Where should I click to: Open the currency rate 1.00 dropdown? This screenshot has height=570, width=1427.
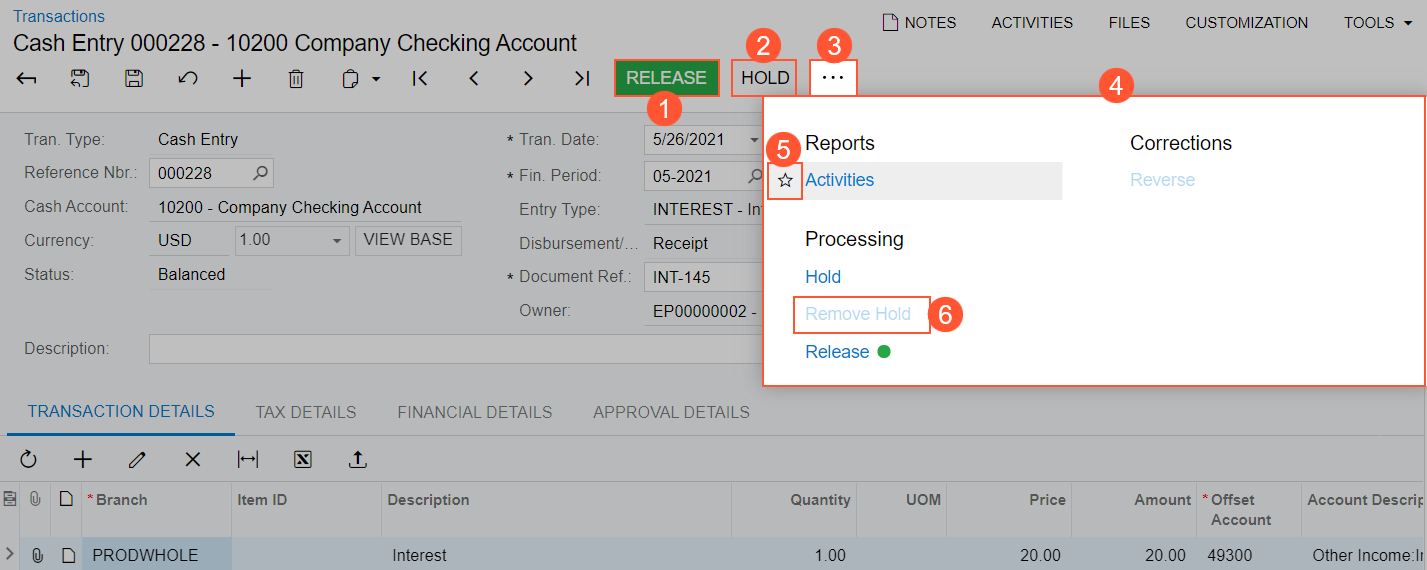point(337,241)
